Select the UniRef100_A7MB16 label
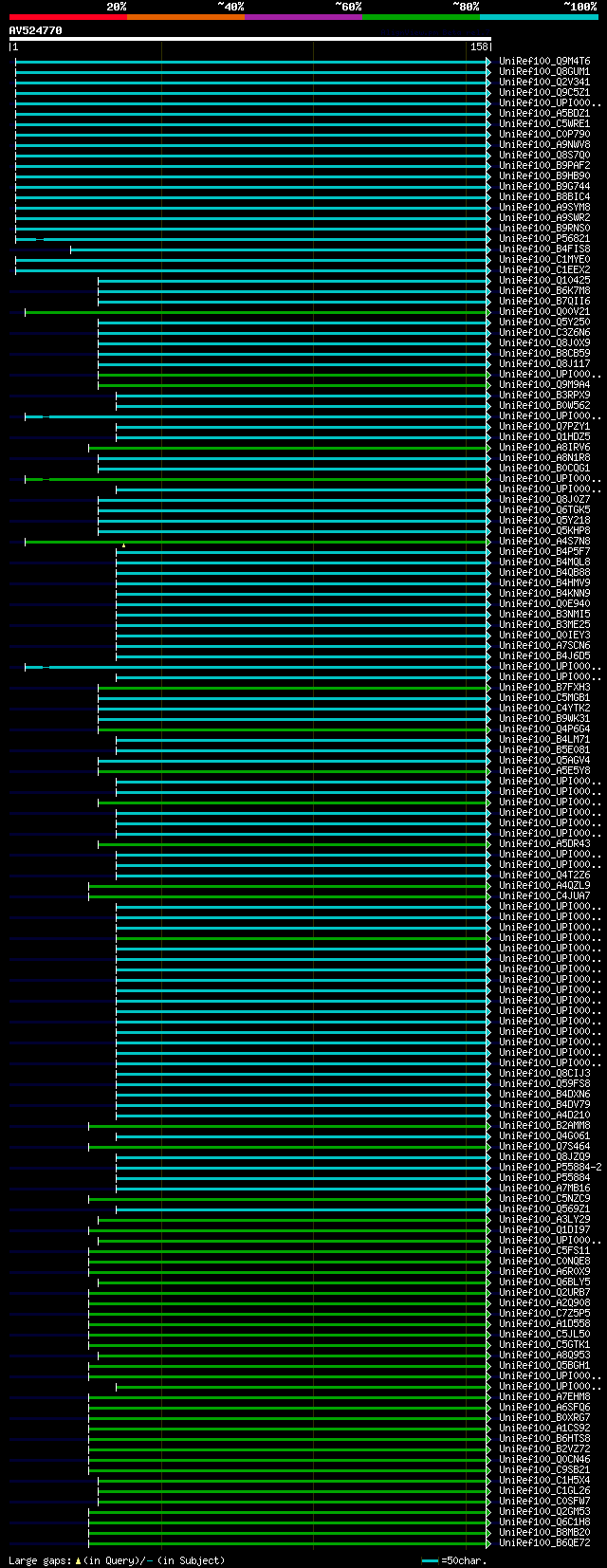The height and width of the screenshot is (1568, 607). pyautogui.click(x=544, y=1188)
